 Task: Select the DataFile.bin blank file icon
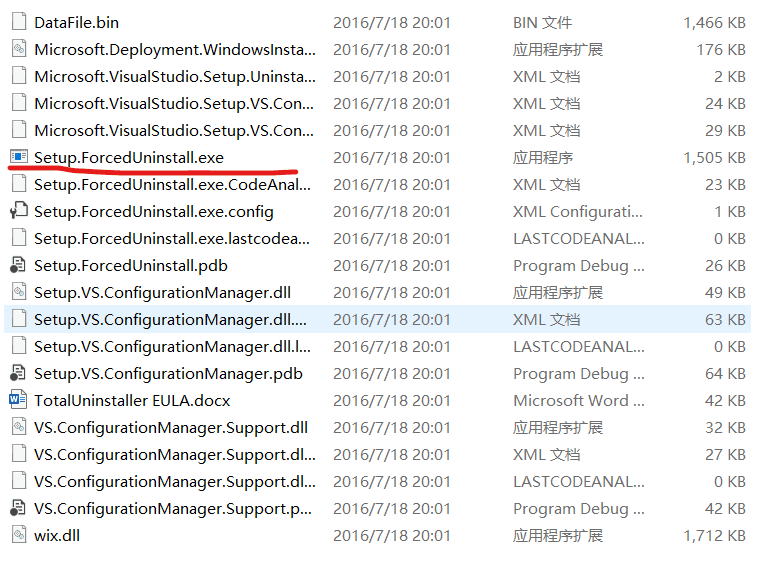click(x=19, y=22)
